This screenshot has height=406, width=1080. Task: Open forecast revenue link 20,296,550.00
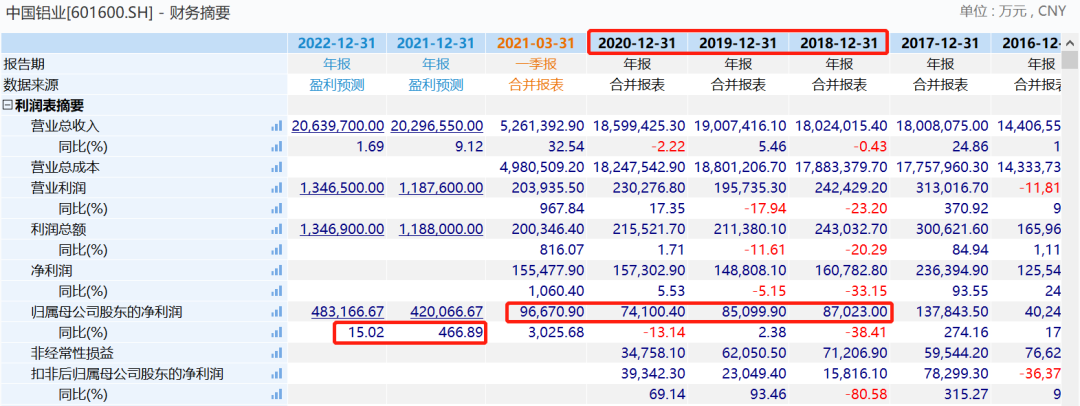coord(437,126)
